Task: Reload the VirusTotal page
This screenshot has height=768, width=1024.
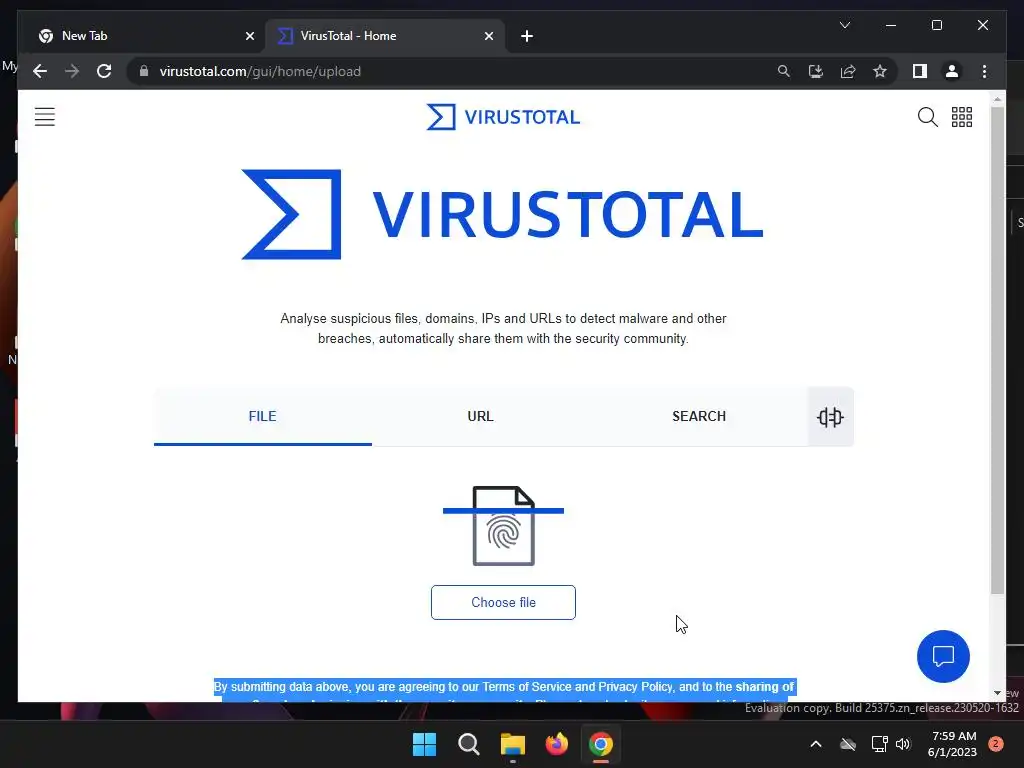Action: (104, 71)
